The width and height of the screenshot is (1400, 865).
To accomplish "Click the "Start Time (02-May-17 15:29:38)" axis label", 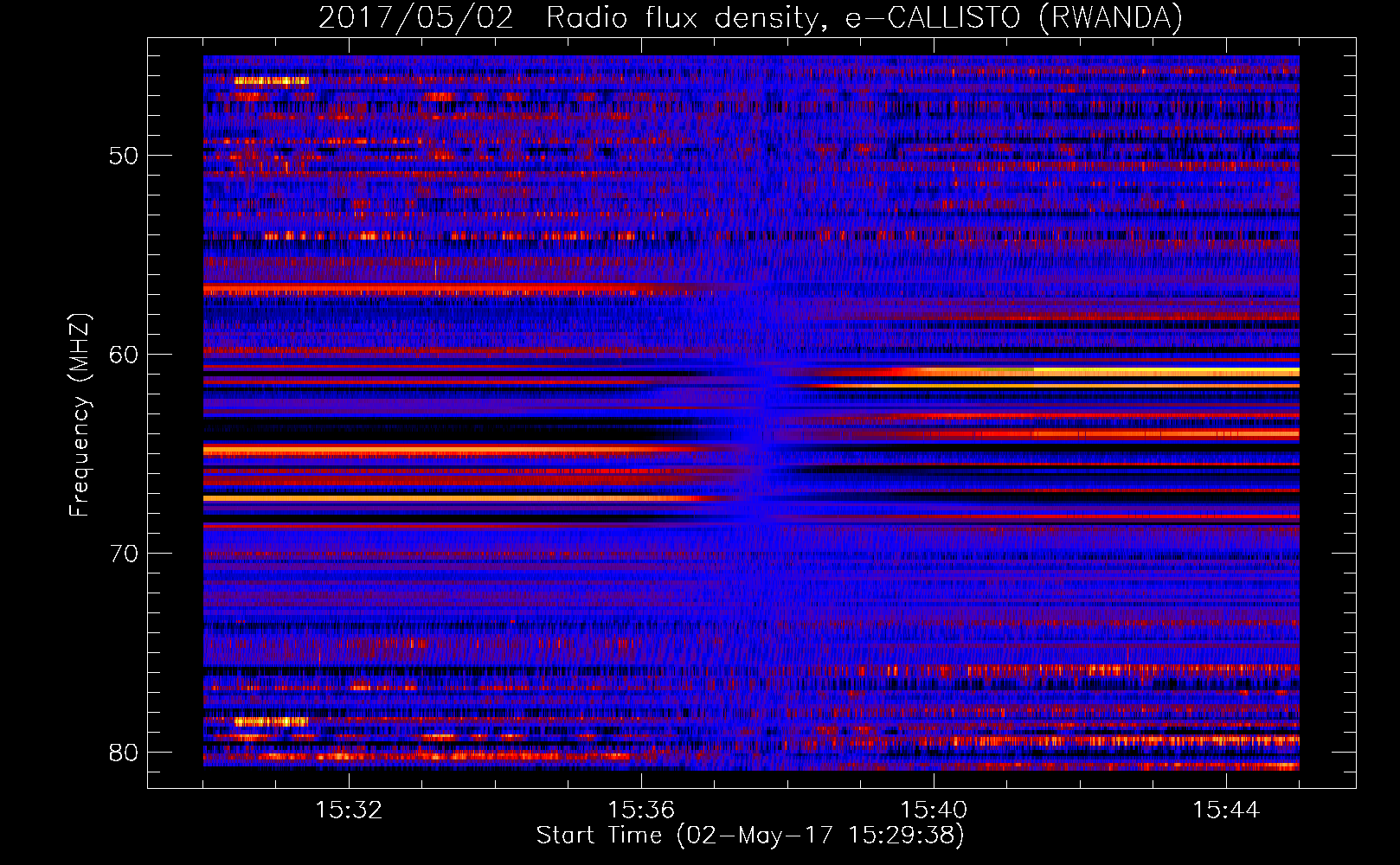I will pos(750,836).
